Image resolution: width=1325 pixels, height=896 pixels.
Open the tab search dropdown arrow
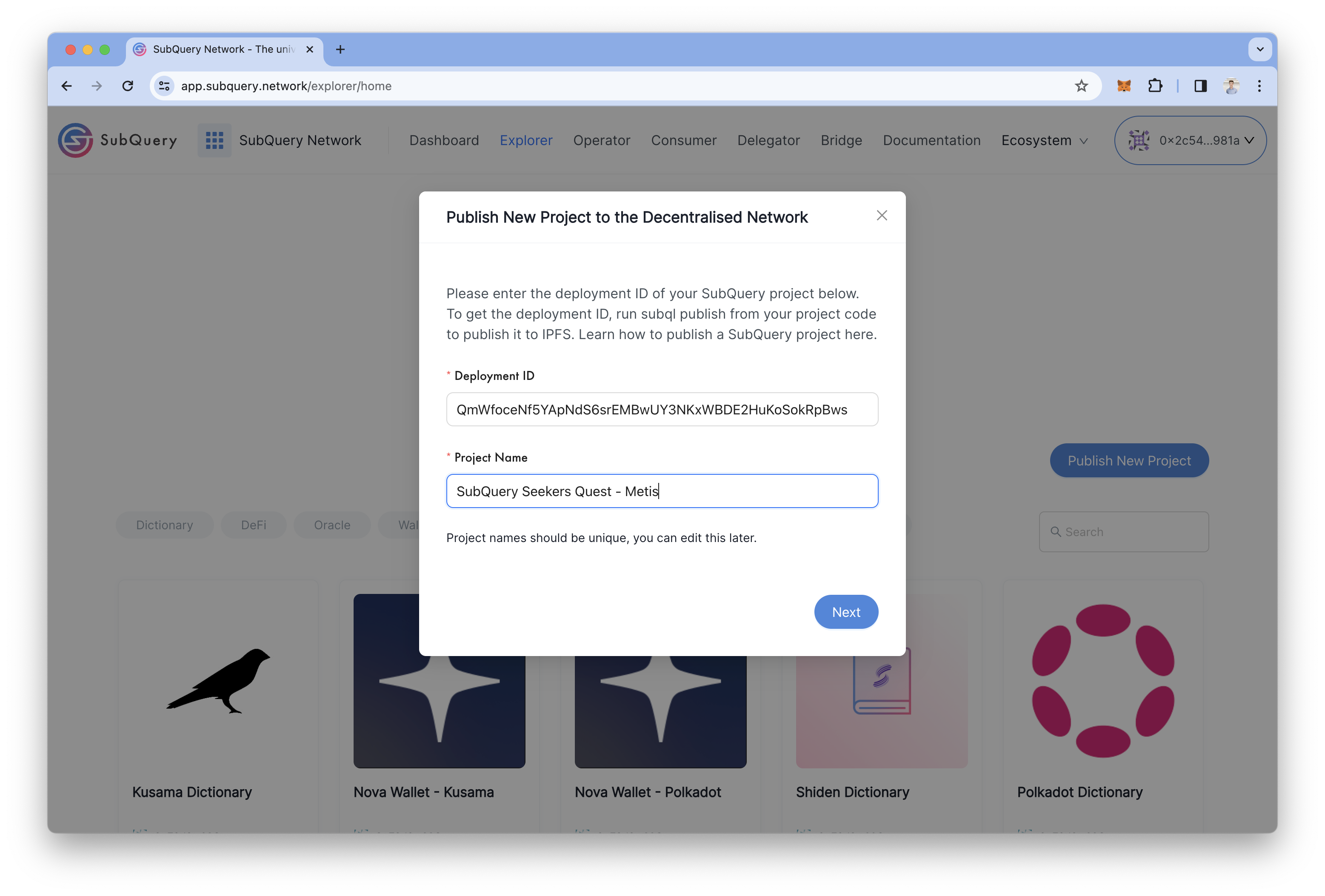pyautogui.click(x=1260, y=50)
